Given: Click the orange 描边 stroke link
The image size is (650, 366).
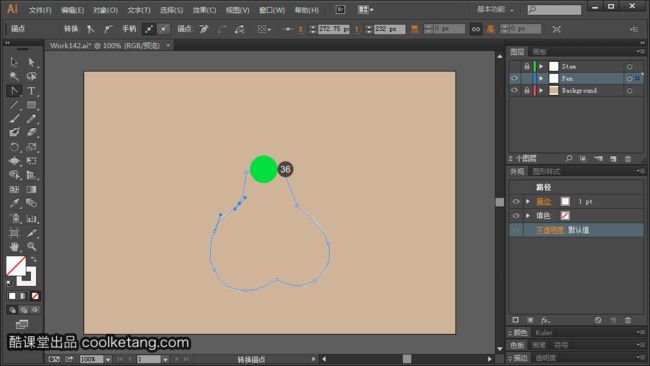Looking at the screenshot, I should click(543, 201).
